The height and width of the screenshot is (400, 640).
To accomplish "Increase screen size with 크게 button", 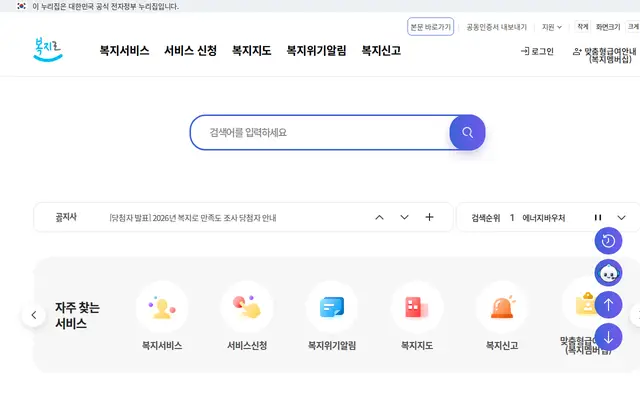I will click(633, 27).
